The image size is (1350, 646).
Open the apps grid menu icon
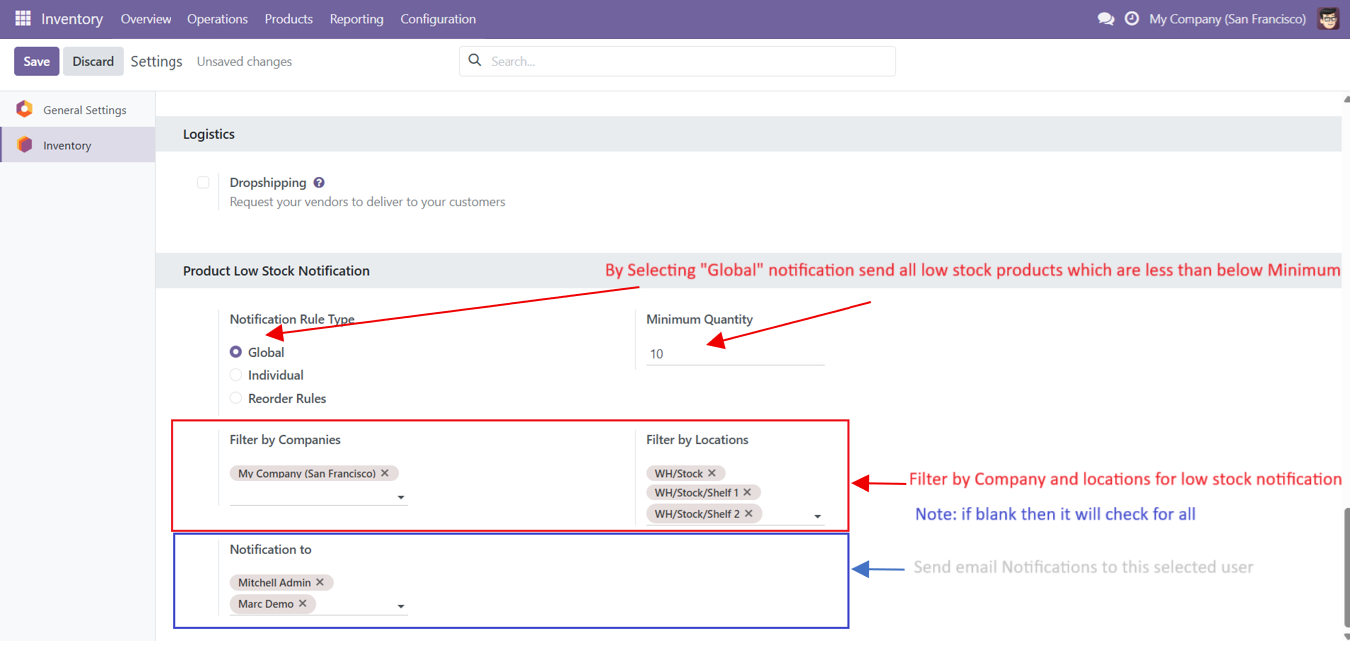click(22, 19)
